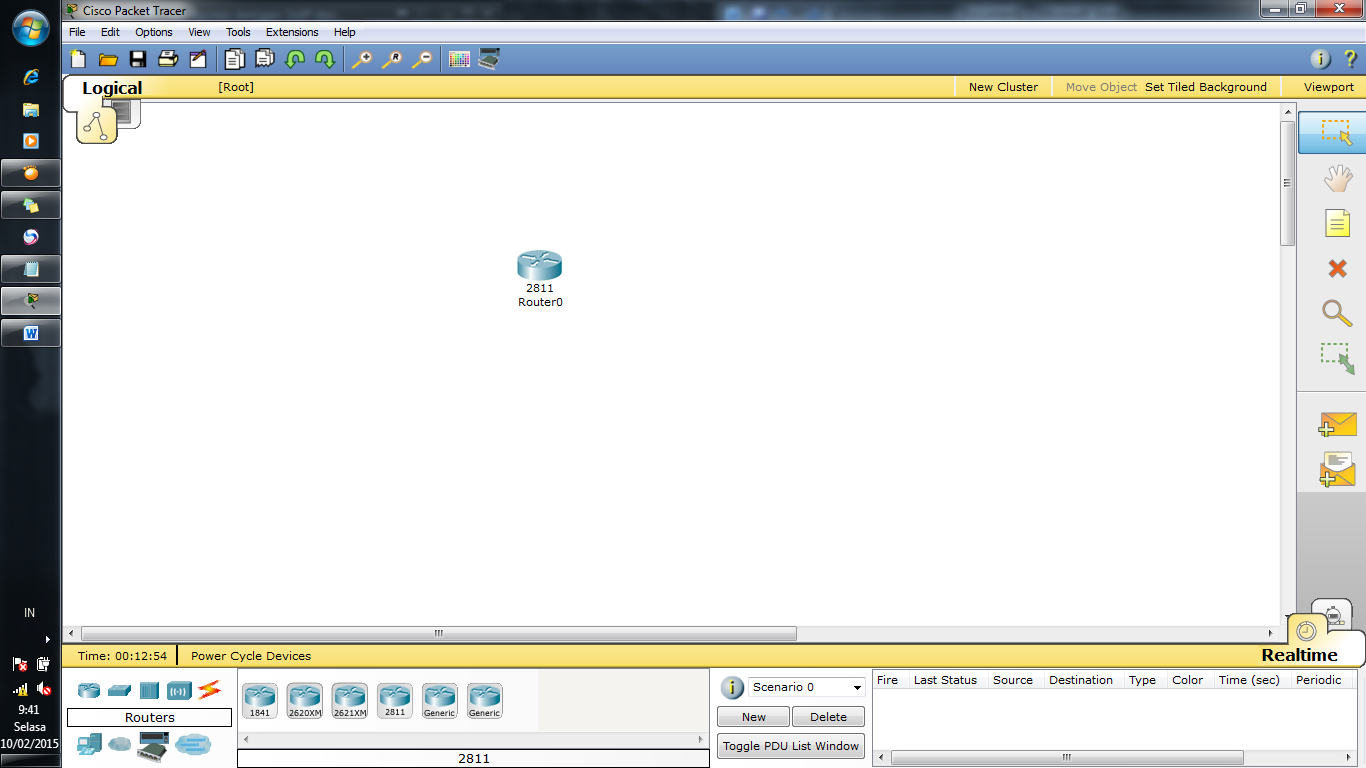
Task: Click the [Root] navigation label
Action: [236, 87]
